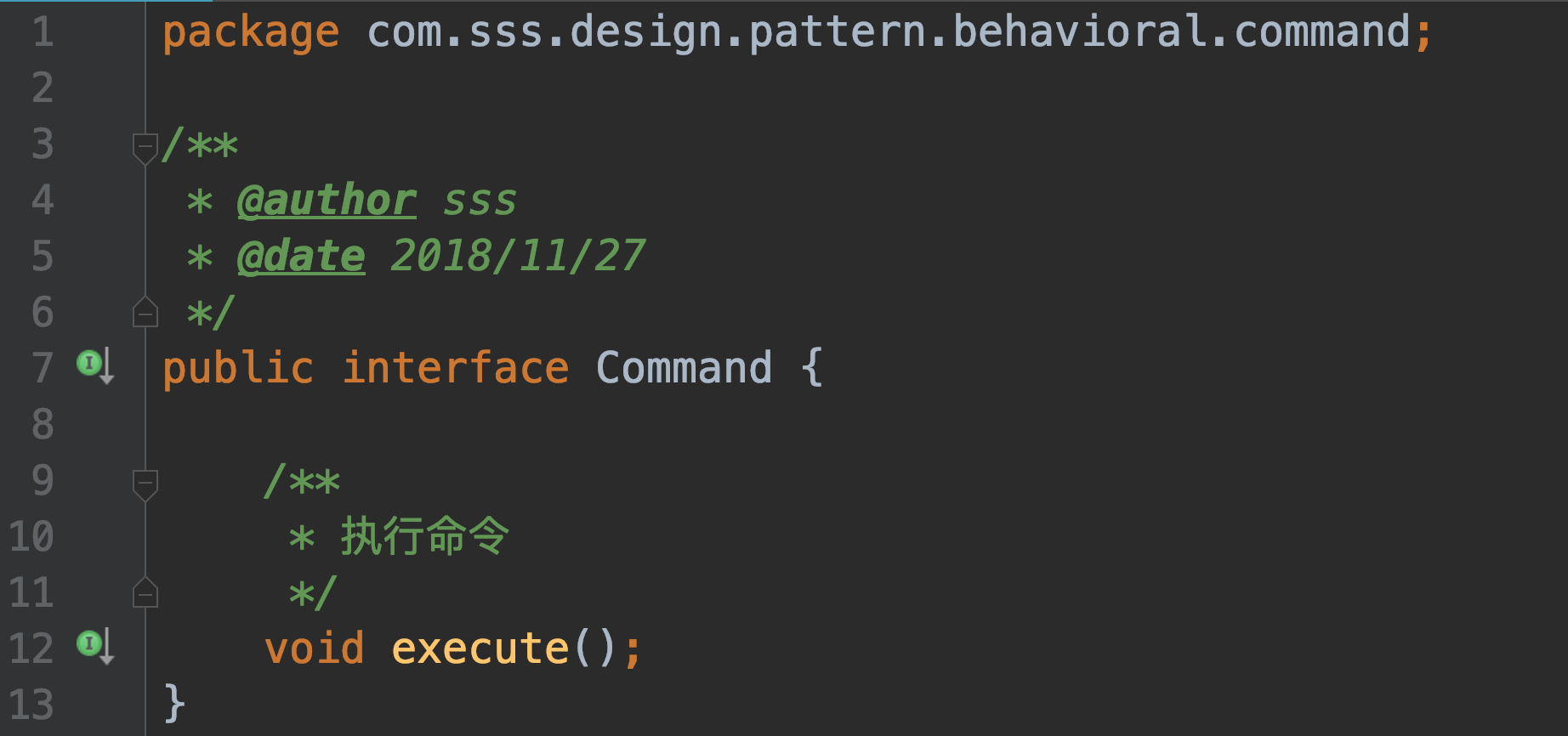
Task: Click the @date Javadoc tag
Action: (x=301, y=257)
